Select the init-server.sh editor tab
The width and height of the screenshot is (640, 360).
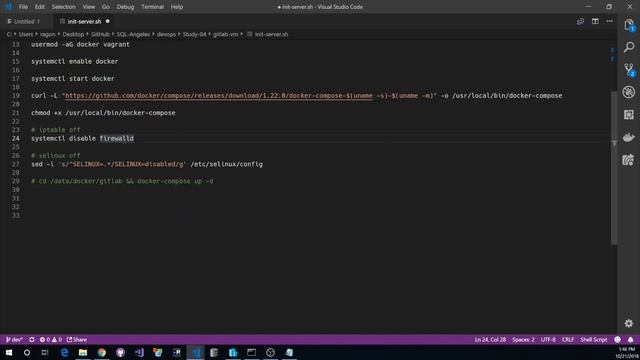[84, 21]
